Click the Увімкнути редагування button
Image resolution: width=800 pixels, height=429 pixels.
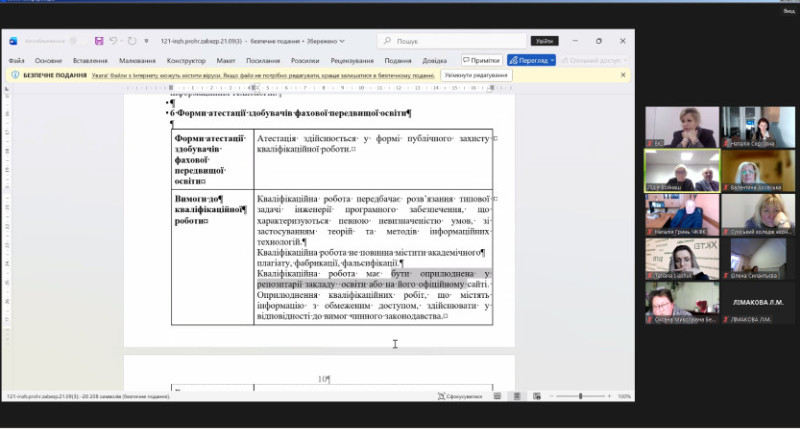point(476,75)
